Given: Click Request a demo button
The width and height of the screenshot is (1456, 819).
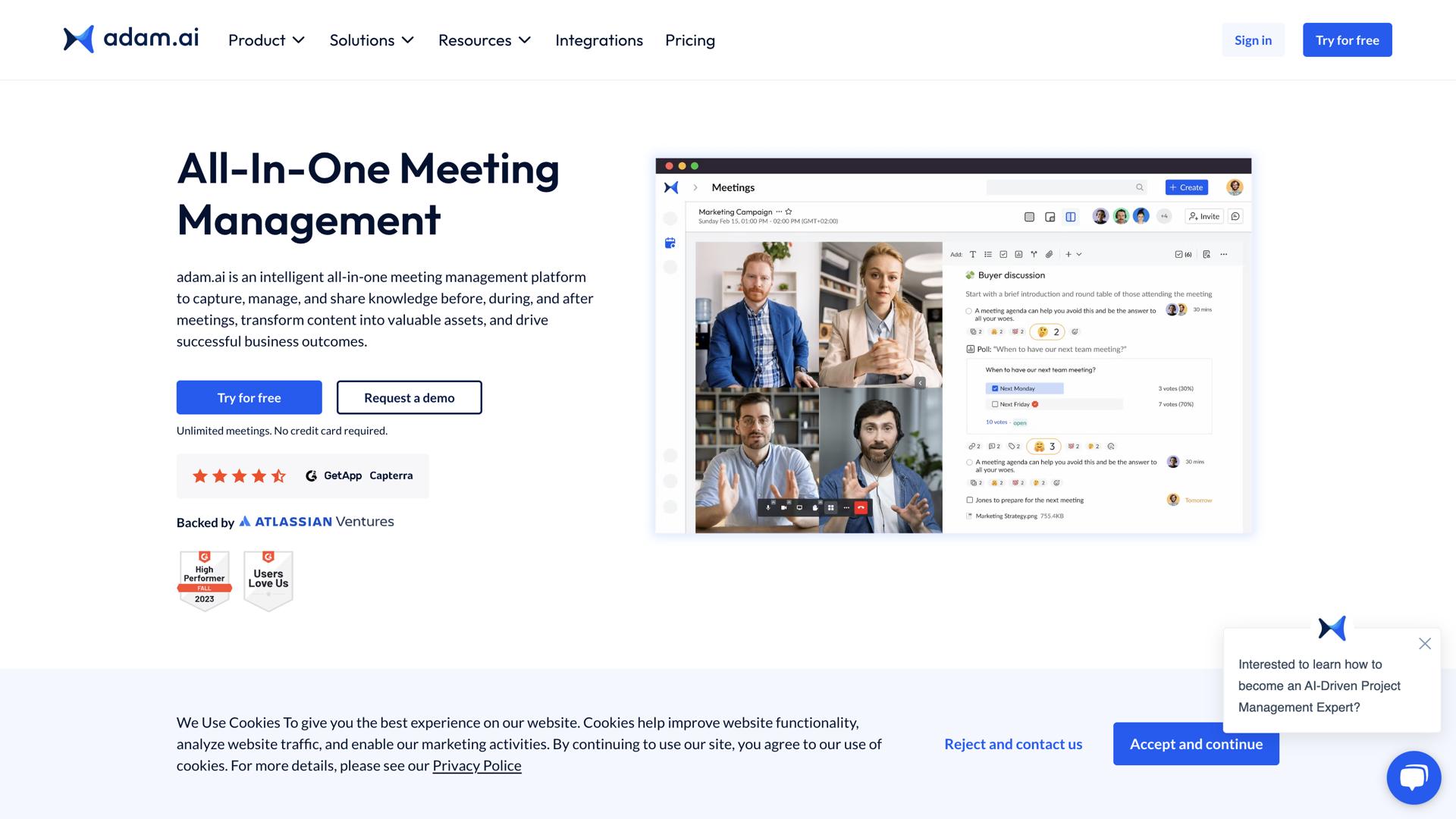Looking at the screenshot, I should (x=409, y=398).
